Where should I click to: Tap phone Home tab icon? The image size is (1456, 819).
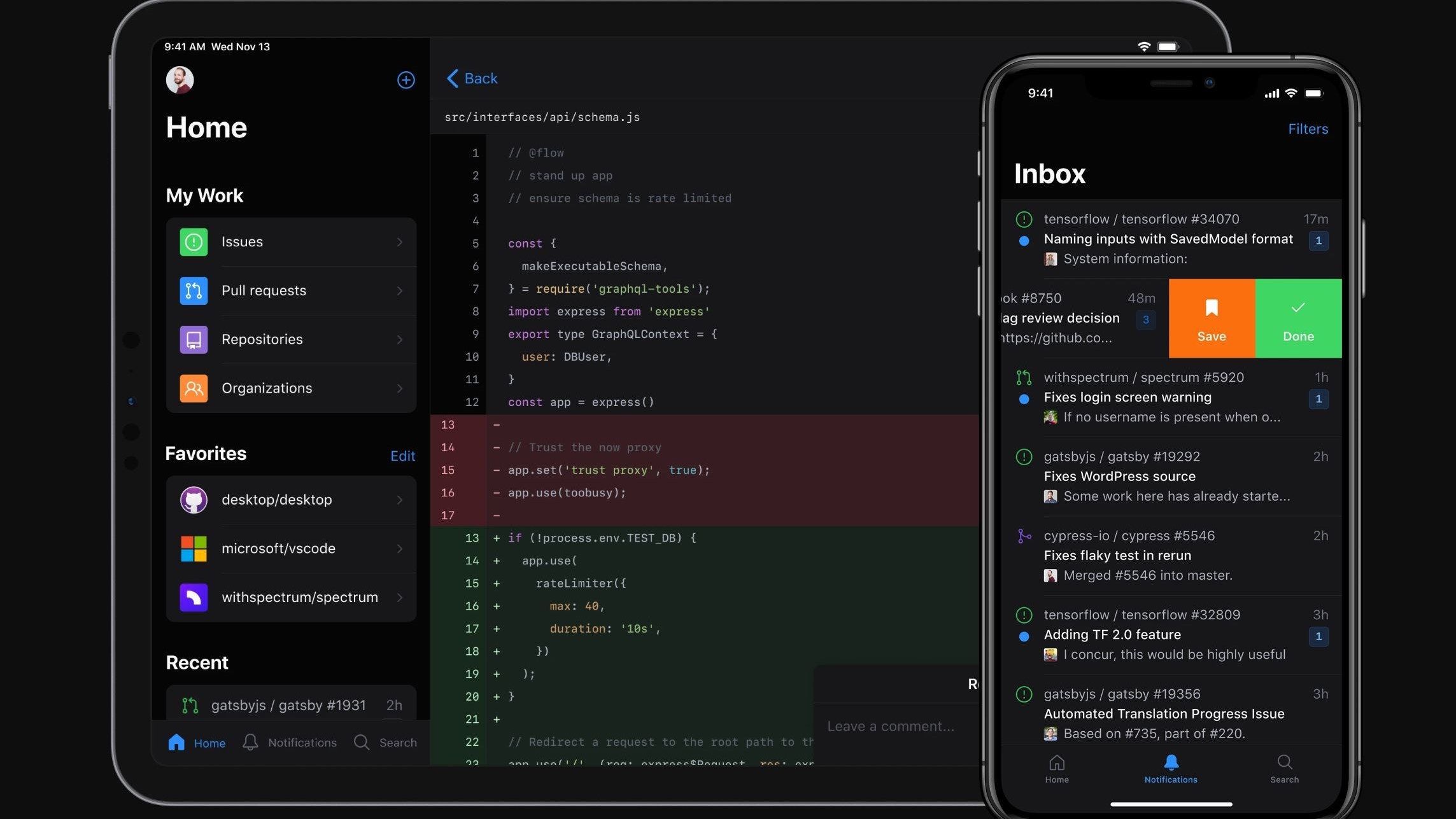click(x=1057, y=762)
